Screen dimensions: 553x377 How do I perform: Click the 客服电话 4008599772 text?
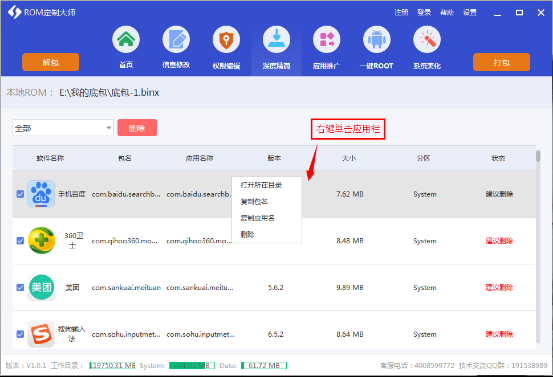[418, 365]
